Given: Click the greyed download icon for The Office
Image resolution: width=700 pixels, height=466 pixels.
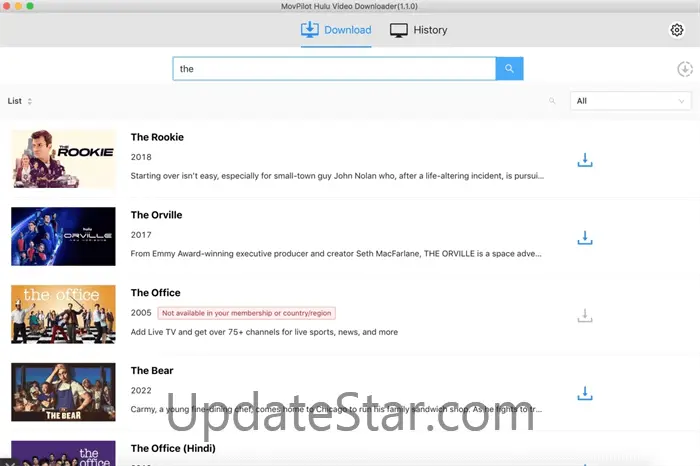Looking at the screenshot, I should pyautogui.click(x=585, y=316).
